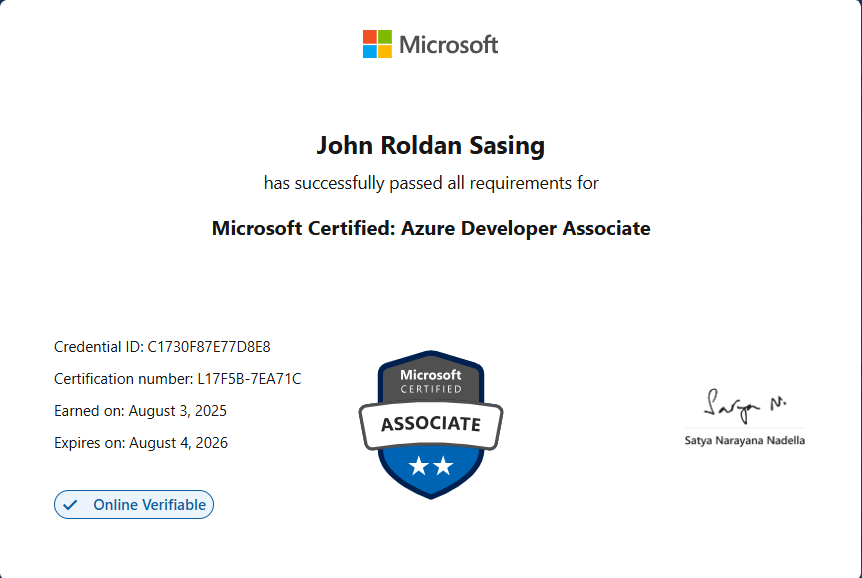Click the checkmark icon in Online Verifiable badge
Image resolution: width=862 pixels, height=578 pixels.
click(x=70, y=505)
